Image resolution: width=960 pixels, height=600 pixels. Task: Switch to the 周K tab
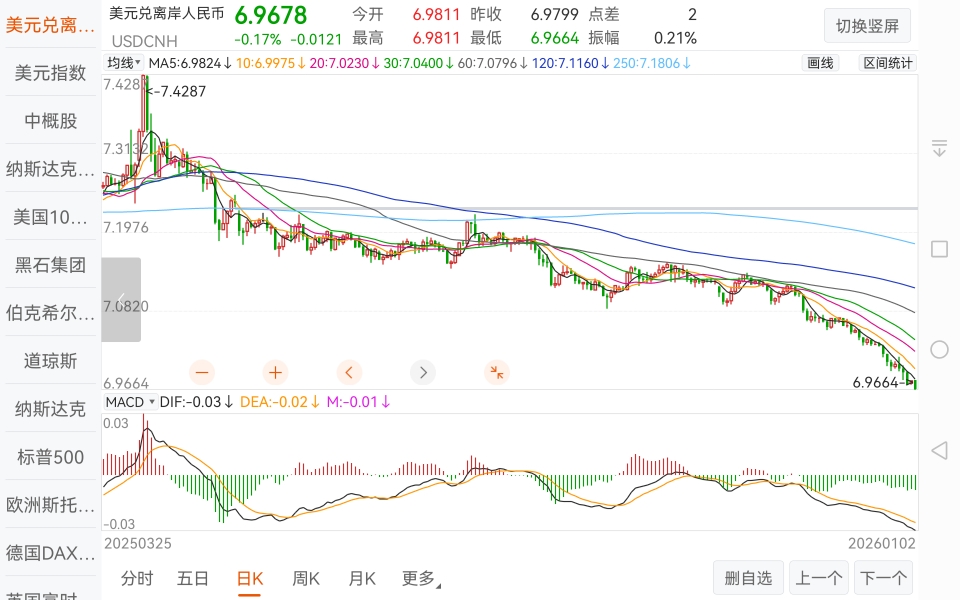pos(306,578)
